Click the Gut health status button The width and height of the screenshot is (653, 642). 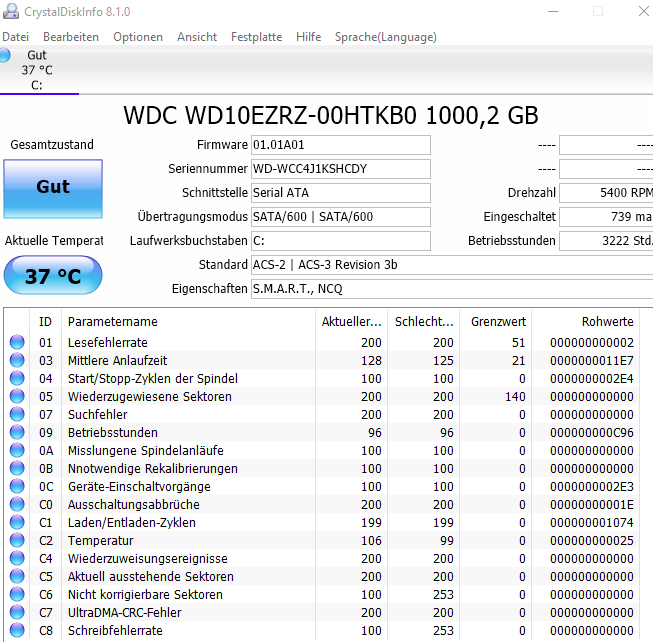point(53,189)
